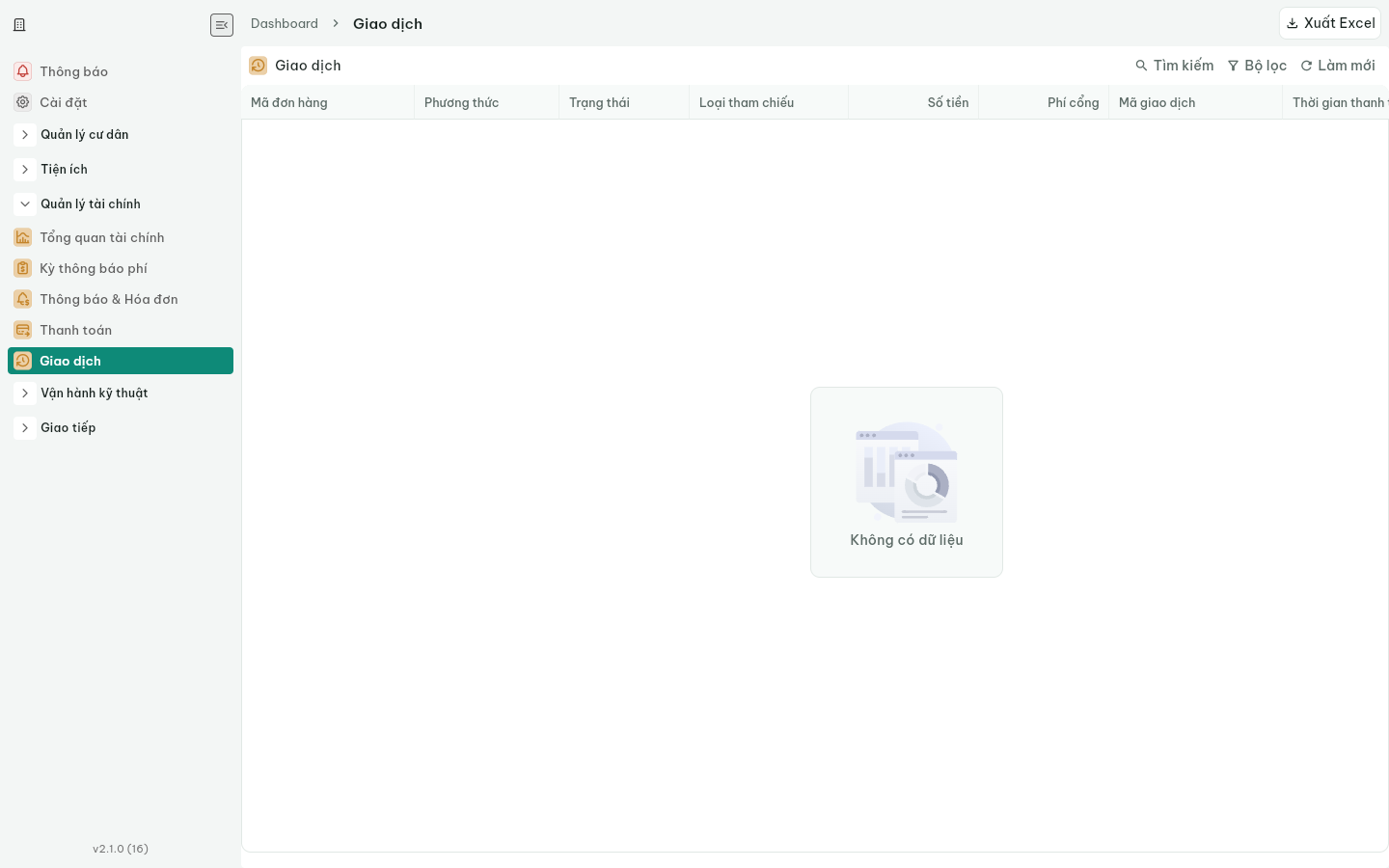Viewport: 1389px width, 868px height.
Task: Click the Phương thức column header
Action: coord(487,102)
